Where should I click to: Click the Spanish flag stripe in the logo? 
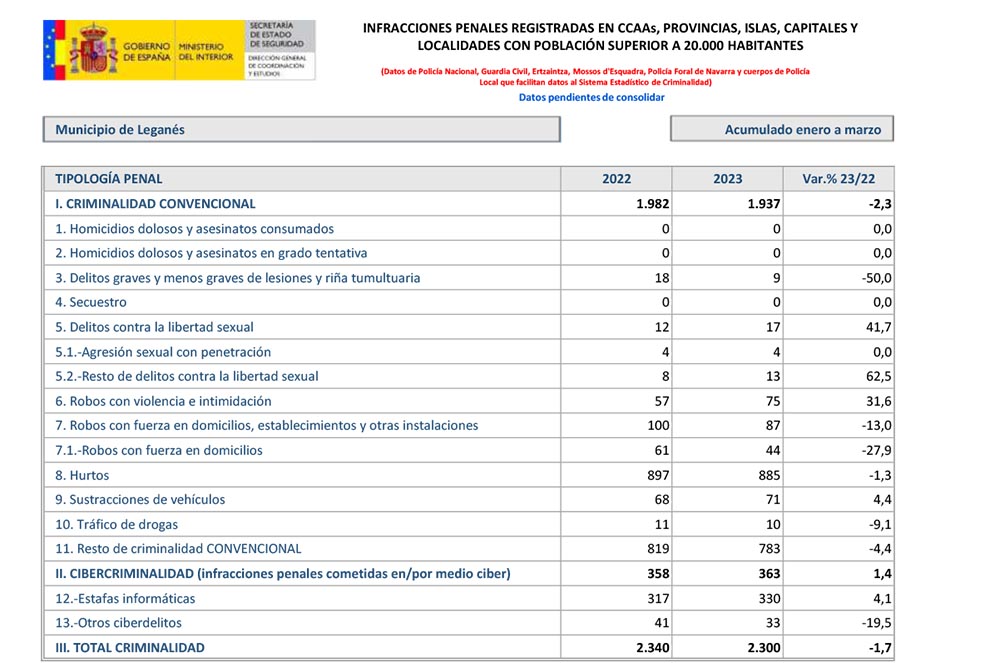coord(56,50)
